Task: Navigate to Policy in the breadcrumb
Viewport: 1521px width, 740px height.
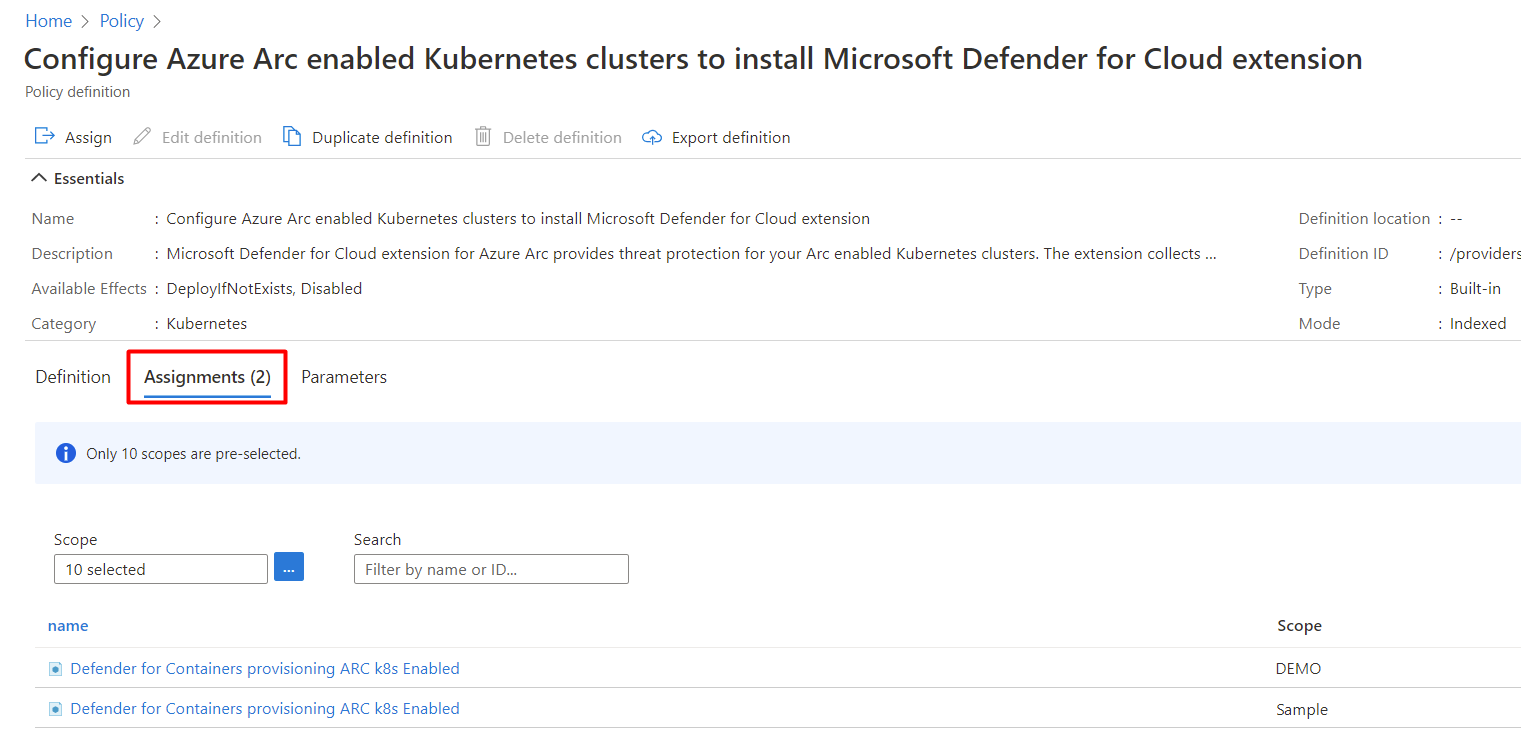Action: click(122, 21)
